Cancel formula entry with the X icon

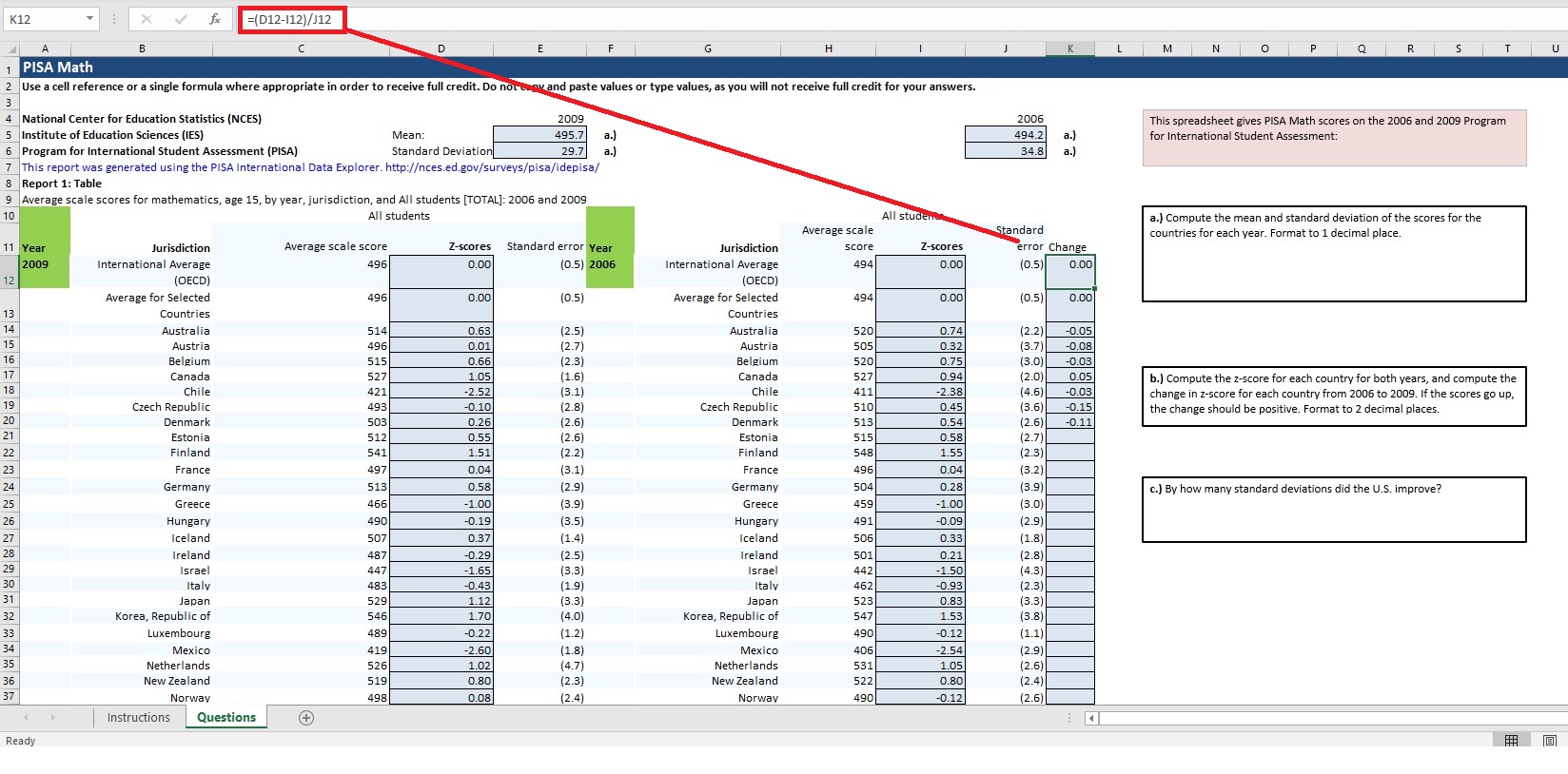click(146, 19)
